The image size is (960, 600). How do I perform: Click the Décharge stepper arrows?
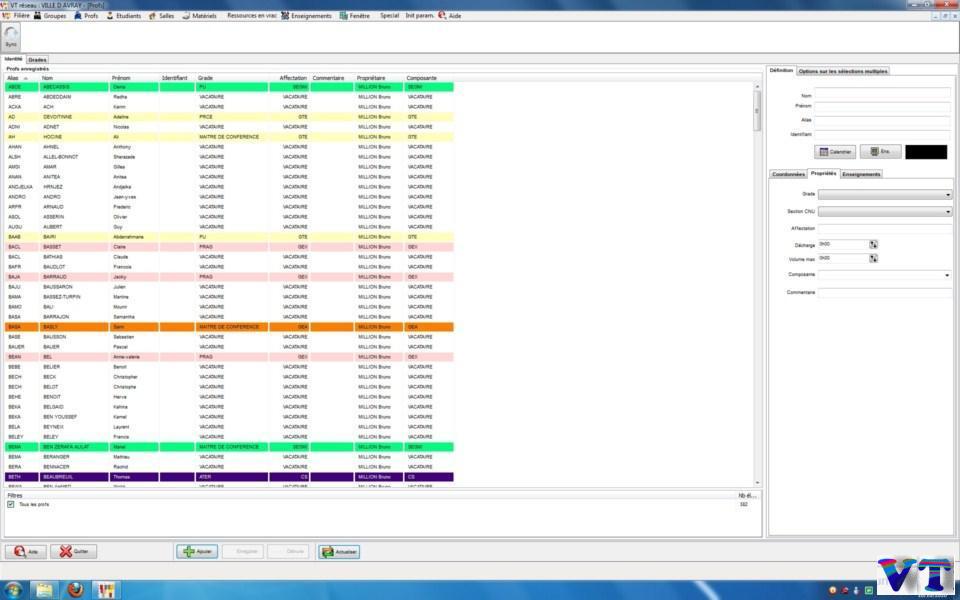tap(873, 244)
